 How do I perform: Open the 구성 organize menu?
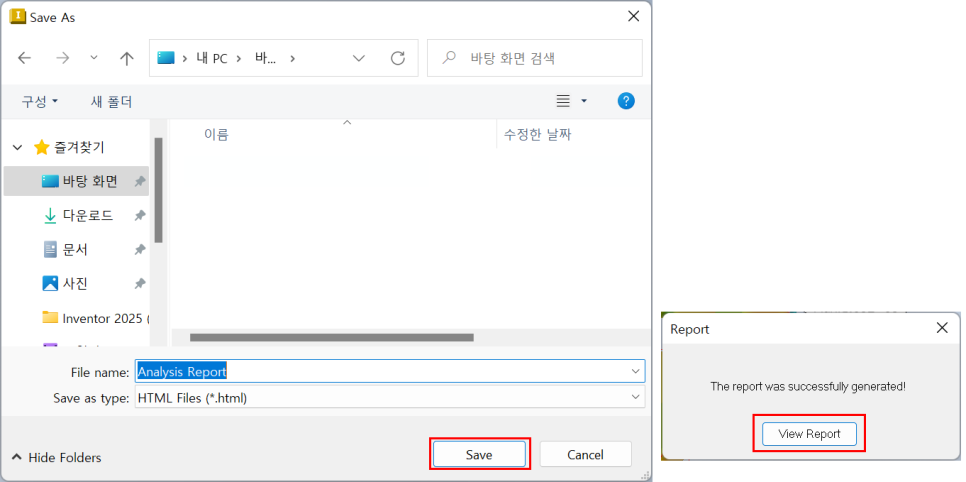(x=39, y=101)
